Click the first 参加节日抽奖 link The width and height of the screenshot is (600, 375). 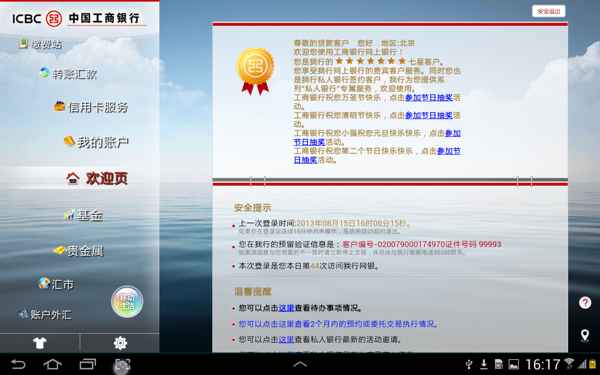(x=429, y=98)
